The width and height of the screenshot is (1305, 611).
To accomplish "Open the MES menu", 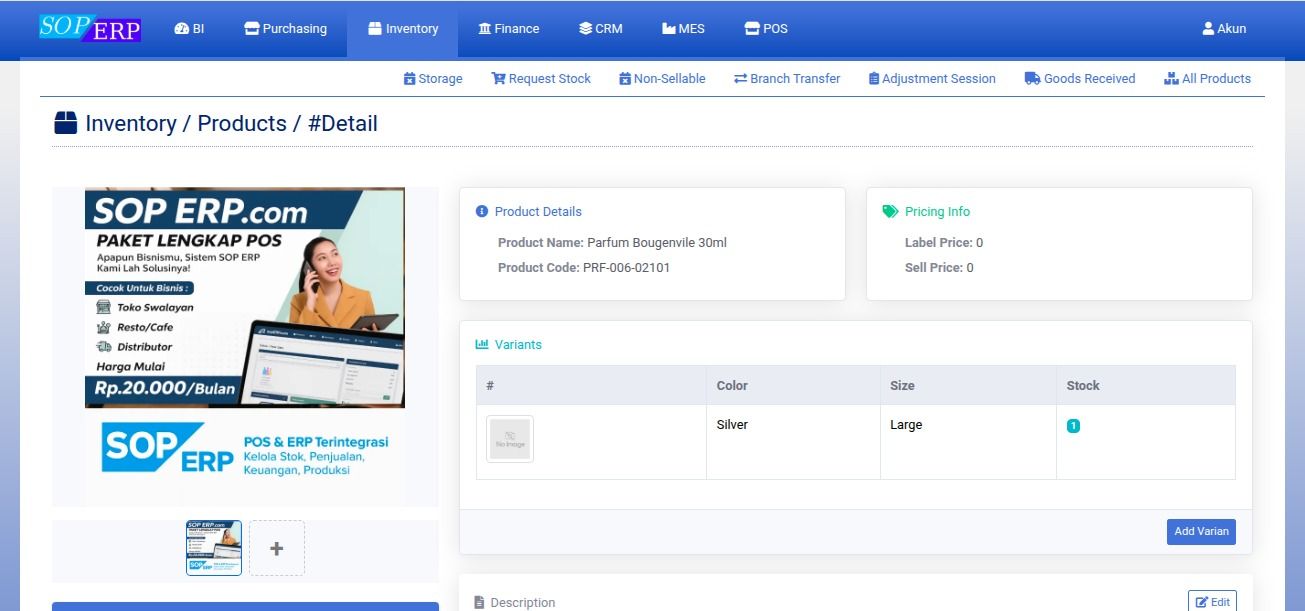I will [683, 29].
